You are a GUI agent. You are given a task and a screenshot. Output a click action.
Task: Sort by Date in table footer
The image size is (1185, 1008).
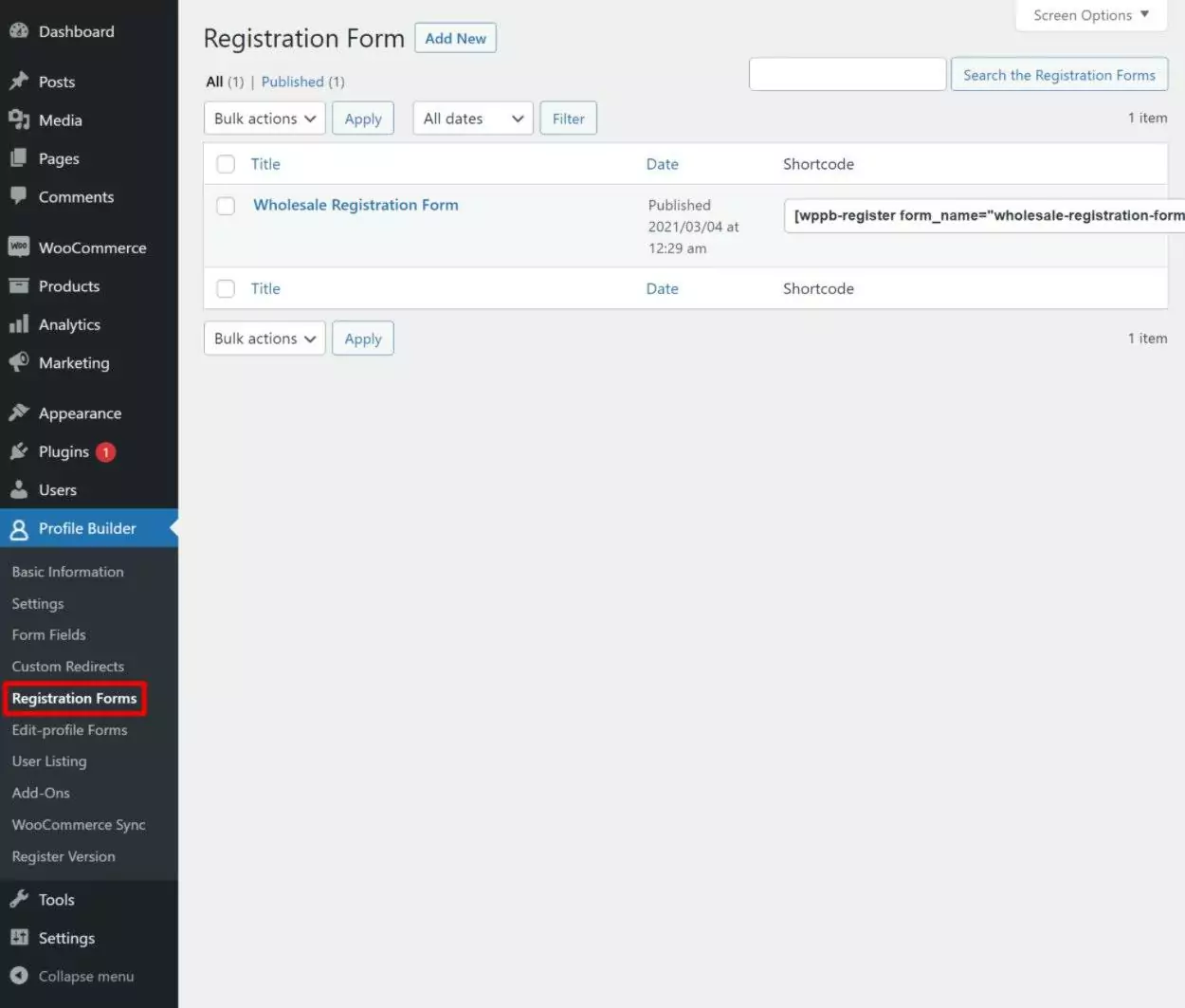pyautogui.click(x=663, y=288)
